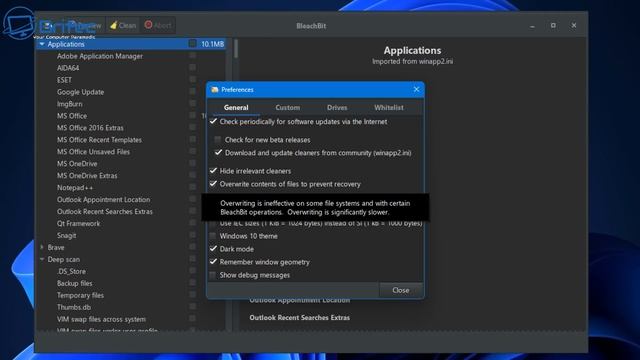Toggle Check periodically for software updates
The height and width of the screenshot is (360, 640).
(213, 121)
